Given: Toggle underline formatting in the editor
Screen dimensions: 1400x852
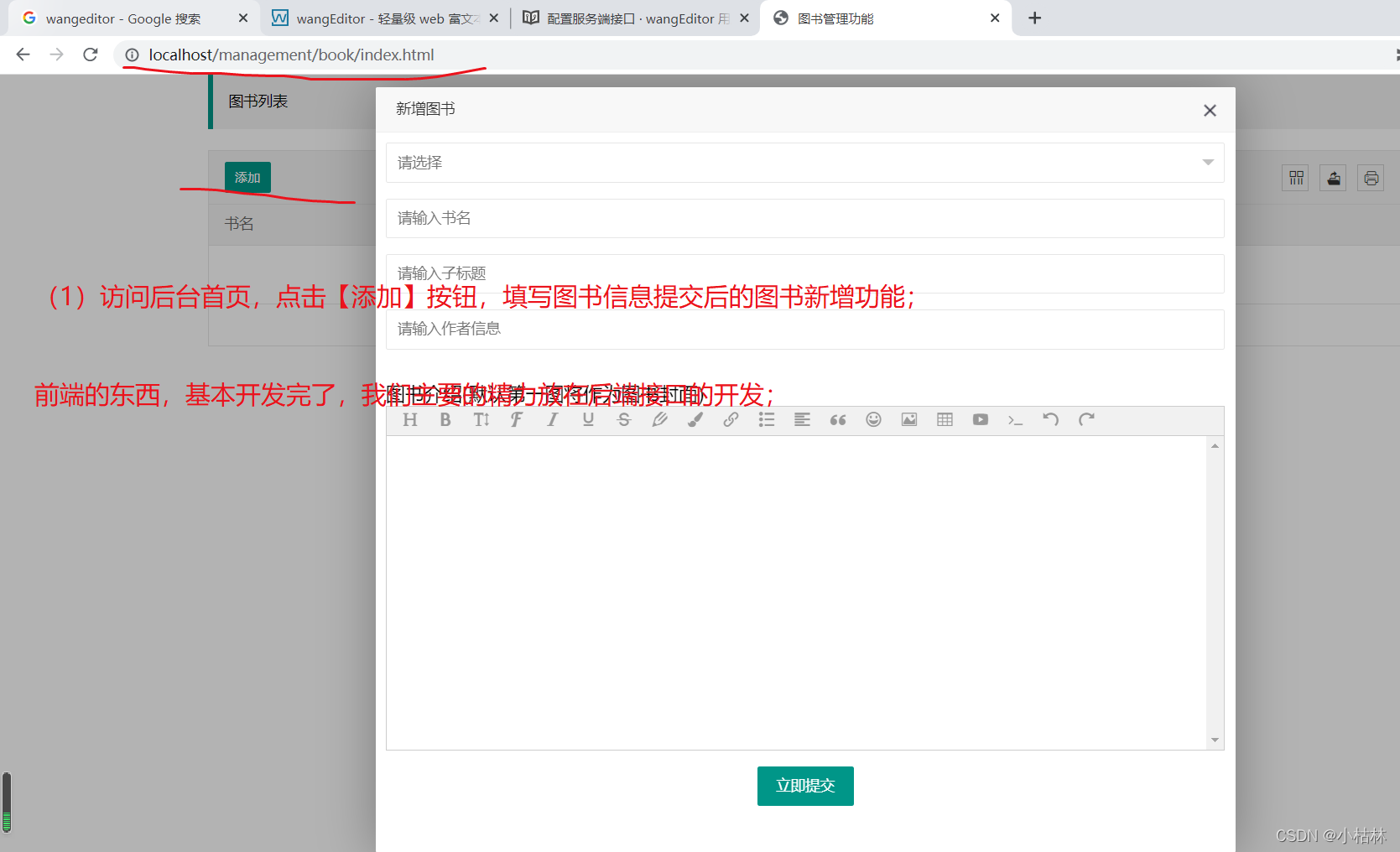Looking at the screenshot, I should pos(588,419).
